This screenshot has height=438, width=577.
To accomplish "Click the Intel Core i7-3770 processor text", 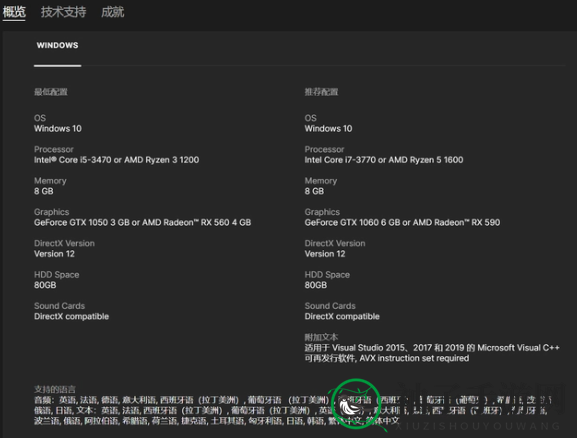I will click(384, 160).
